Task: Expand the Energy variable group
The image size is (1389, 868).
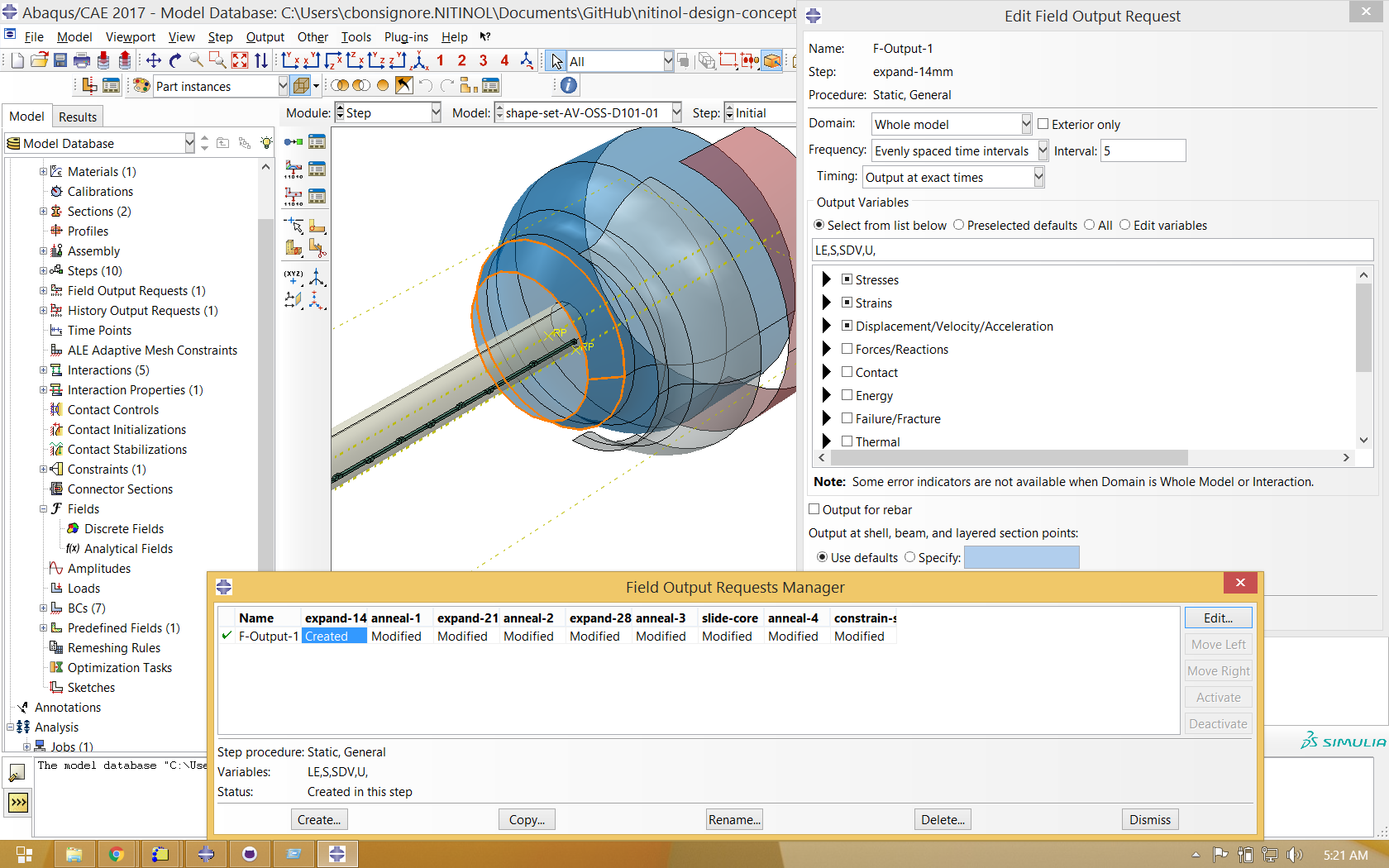Action: tap(826, 395)
